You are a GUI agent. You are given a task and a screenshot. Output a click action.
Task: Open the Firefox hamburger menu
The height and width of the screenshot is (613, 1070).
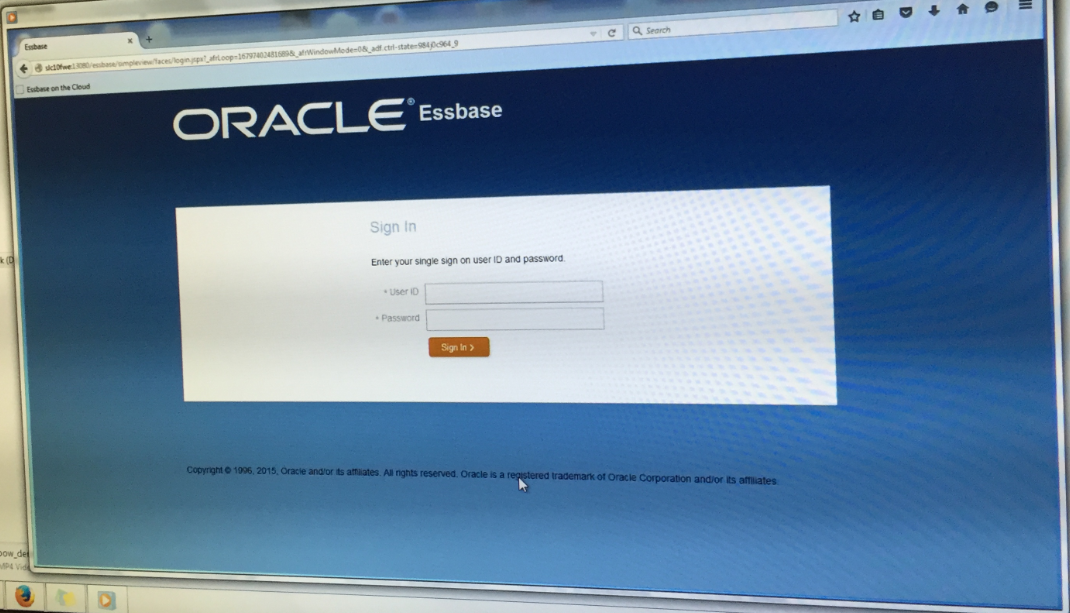(1025, 5)
